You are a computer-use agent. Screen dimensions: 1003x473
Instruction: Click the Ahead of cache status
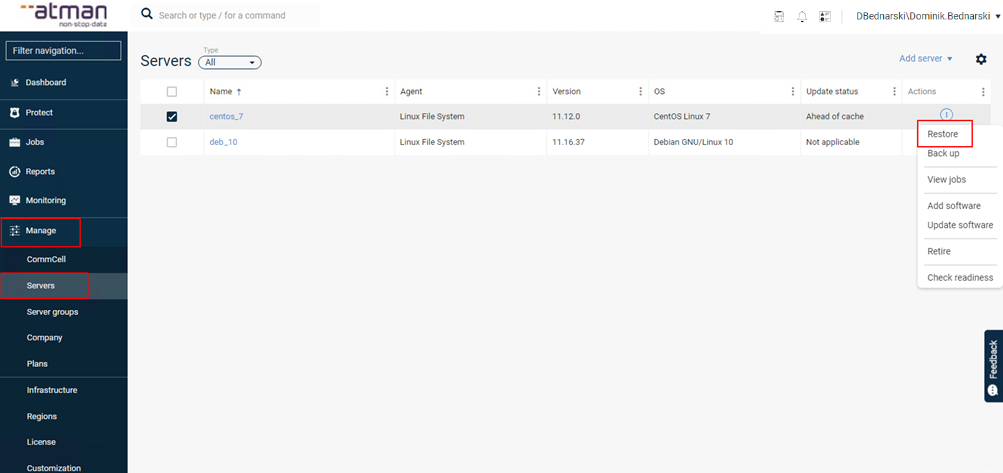(835, 116)
